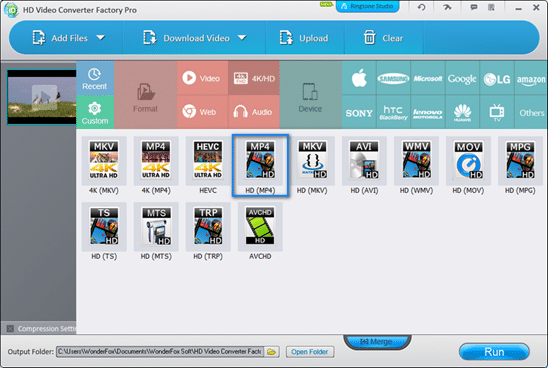548x368 pixels.
Task: Open the Audio format category
Action: tap(254, 112)
